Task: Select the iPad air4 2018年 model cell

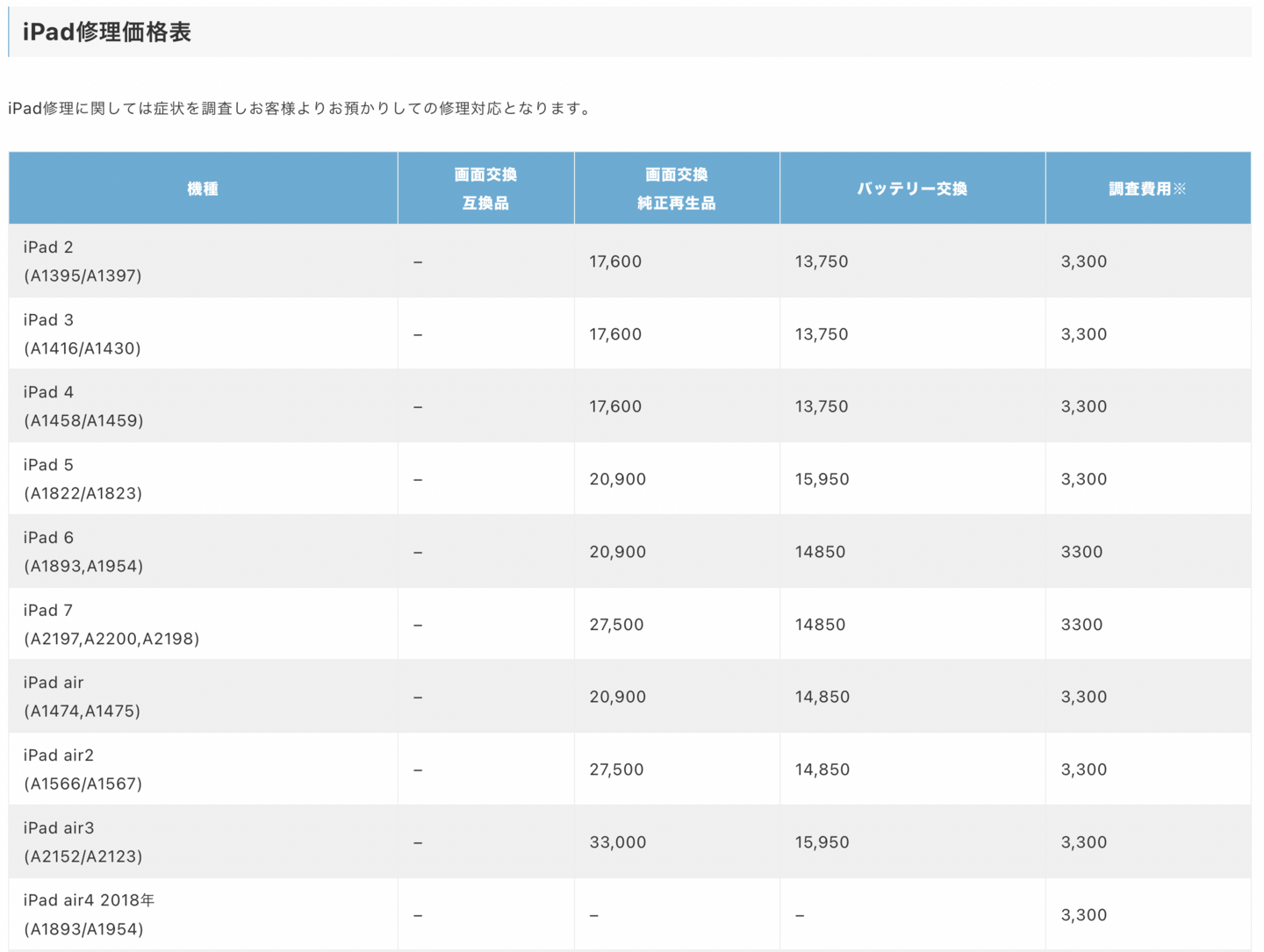Action: (x=89, y=914)
